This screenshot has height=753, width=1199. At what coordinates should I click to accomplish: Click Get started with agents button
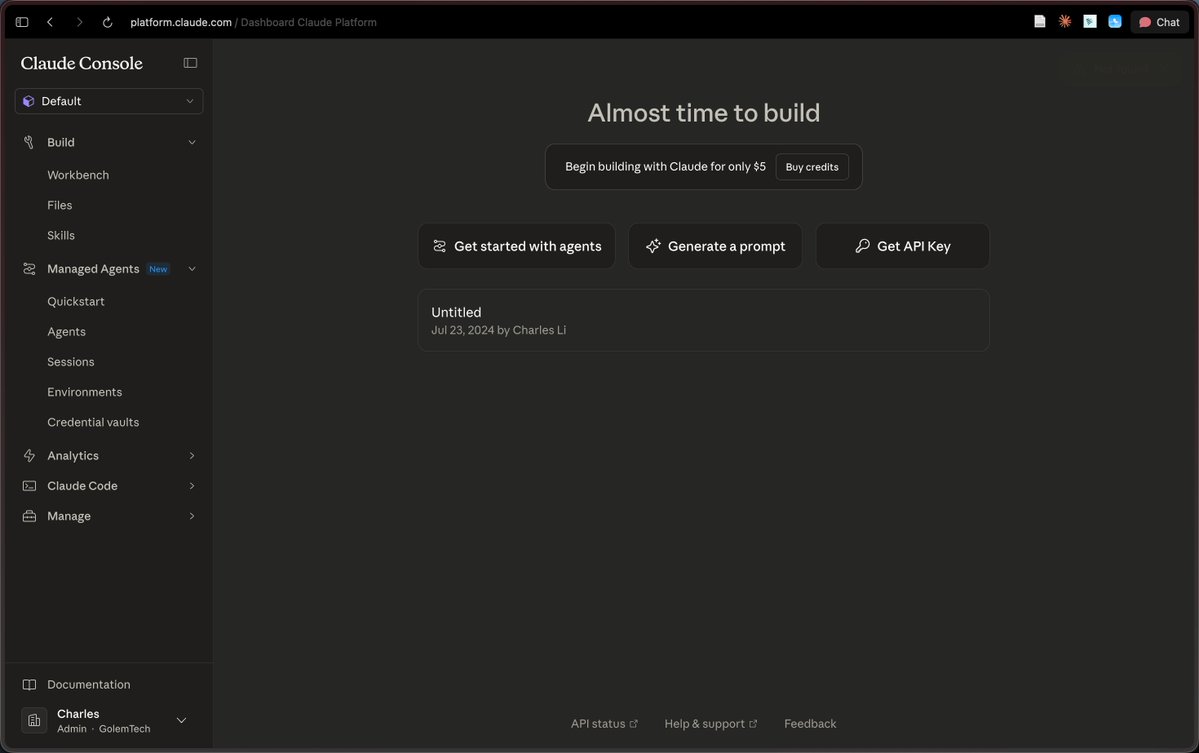(517, 246)
